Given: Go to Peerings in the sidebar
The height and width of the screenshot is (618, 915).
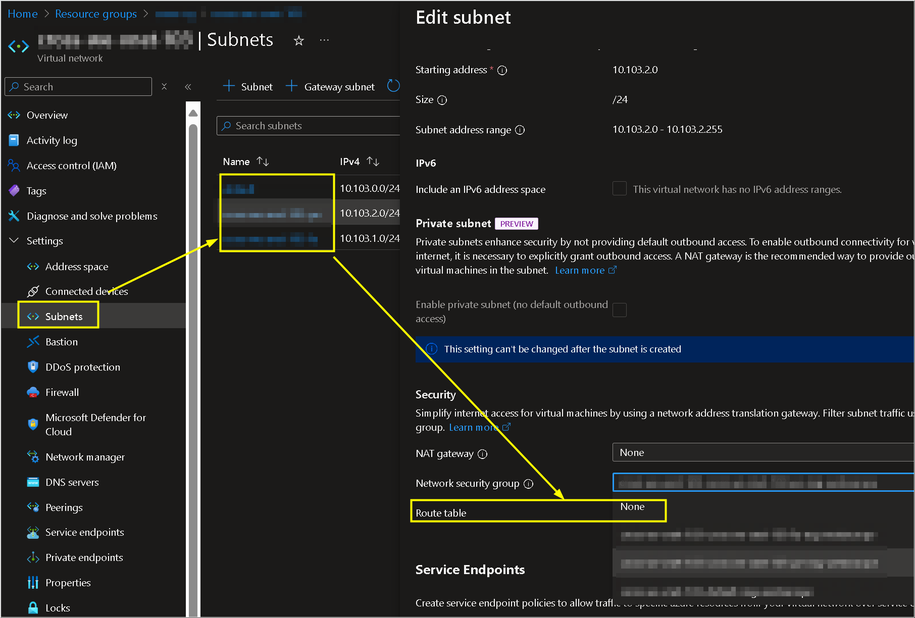Looking at the screenshot, I should click(x=64, y=508).
